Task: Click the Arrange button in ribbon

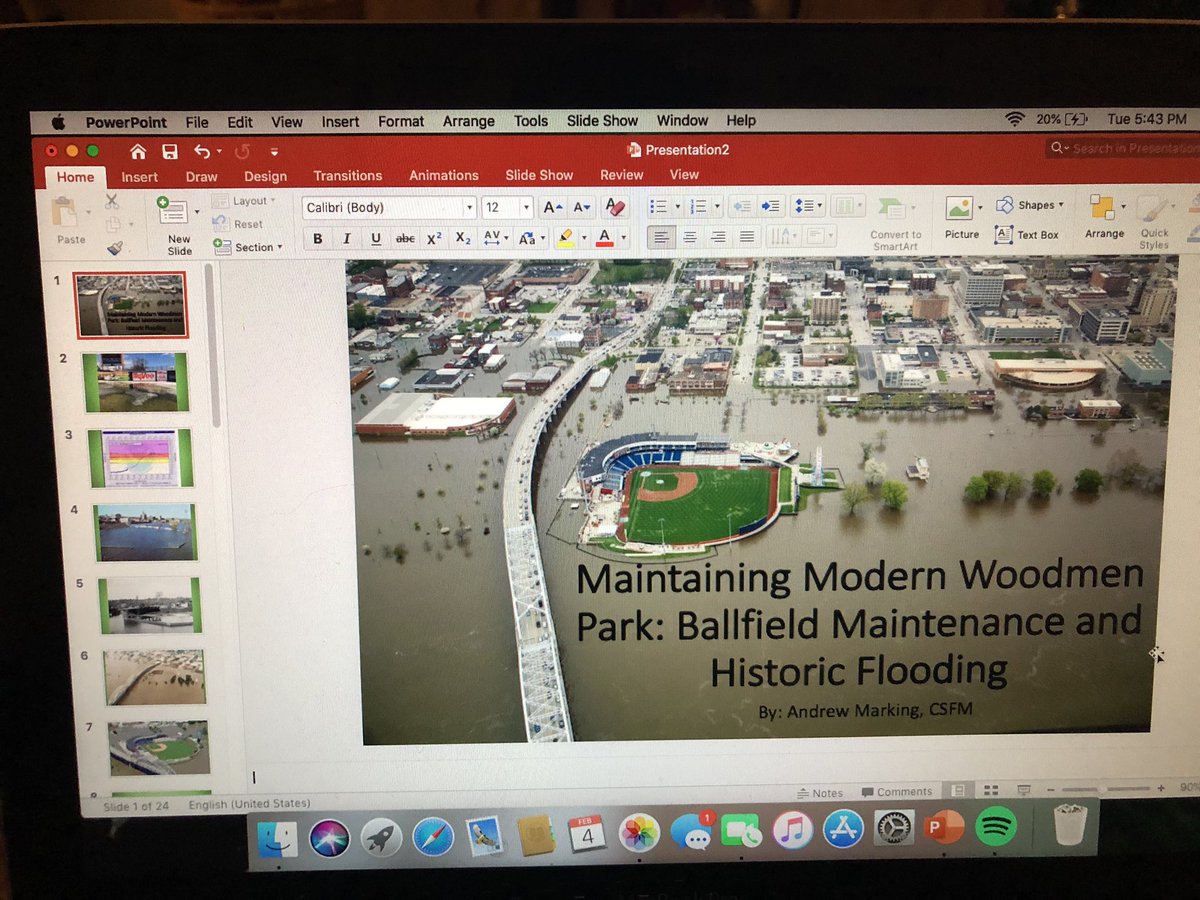Action: pos(1105,217)
